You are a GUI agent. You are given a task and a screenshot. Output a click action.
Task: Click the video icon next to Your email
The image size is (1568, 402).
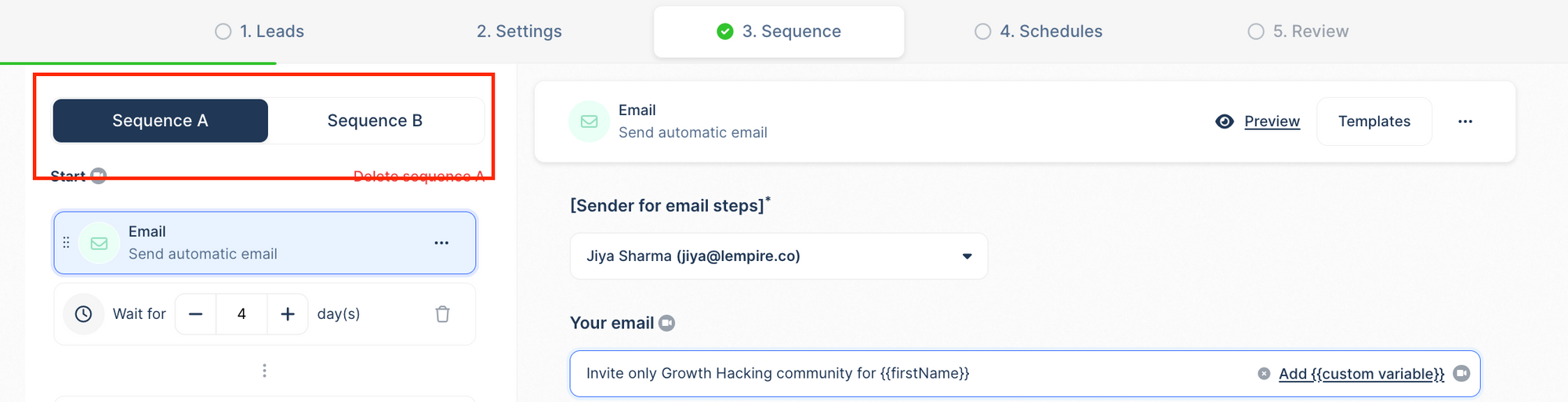coord(666,323)
